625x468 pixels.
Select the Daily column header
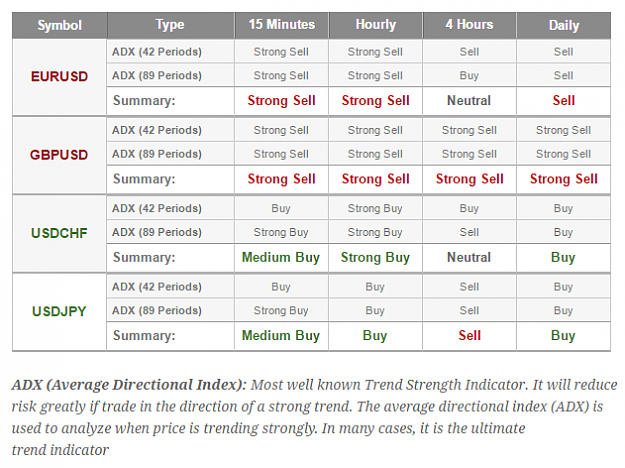(564, 25)
